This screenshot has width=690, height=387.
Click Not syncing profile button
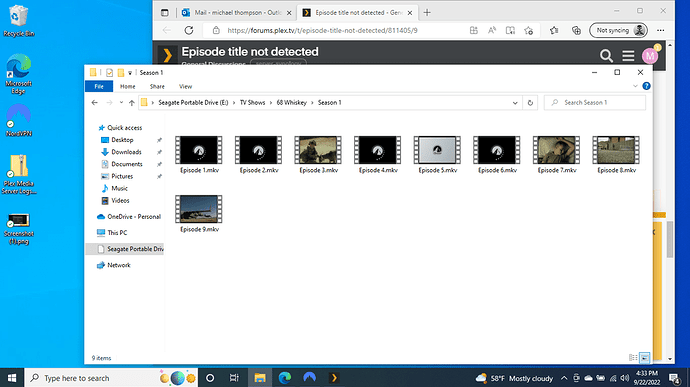[x=618, y=30]
